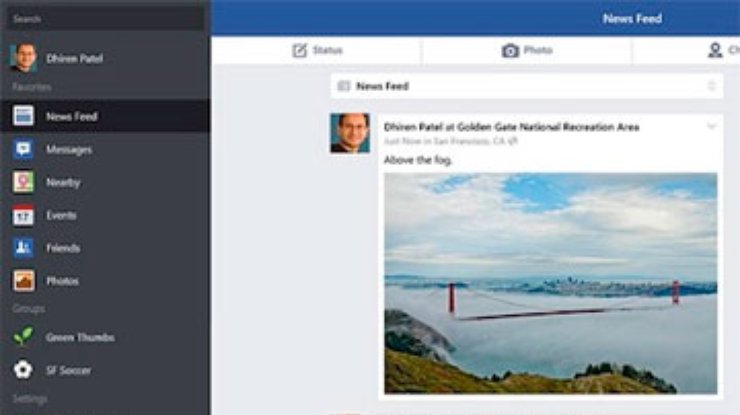Screen dimensions: 740x415
Task: Open the Friends icon
Action: point(23,248)
